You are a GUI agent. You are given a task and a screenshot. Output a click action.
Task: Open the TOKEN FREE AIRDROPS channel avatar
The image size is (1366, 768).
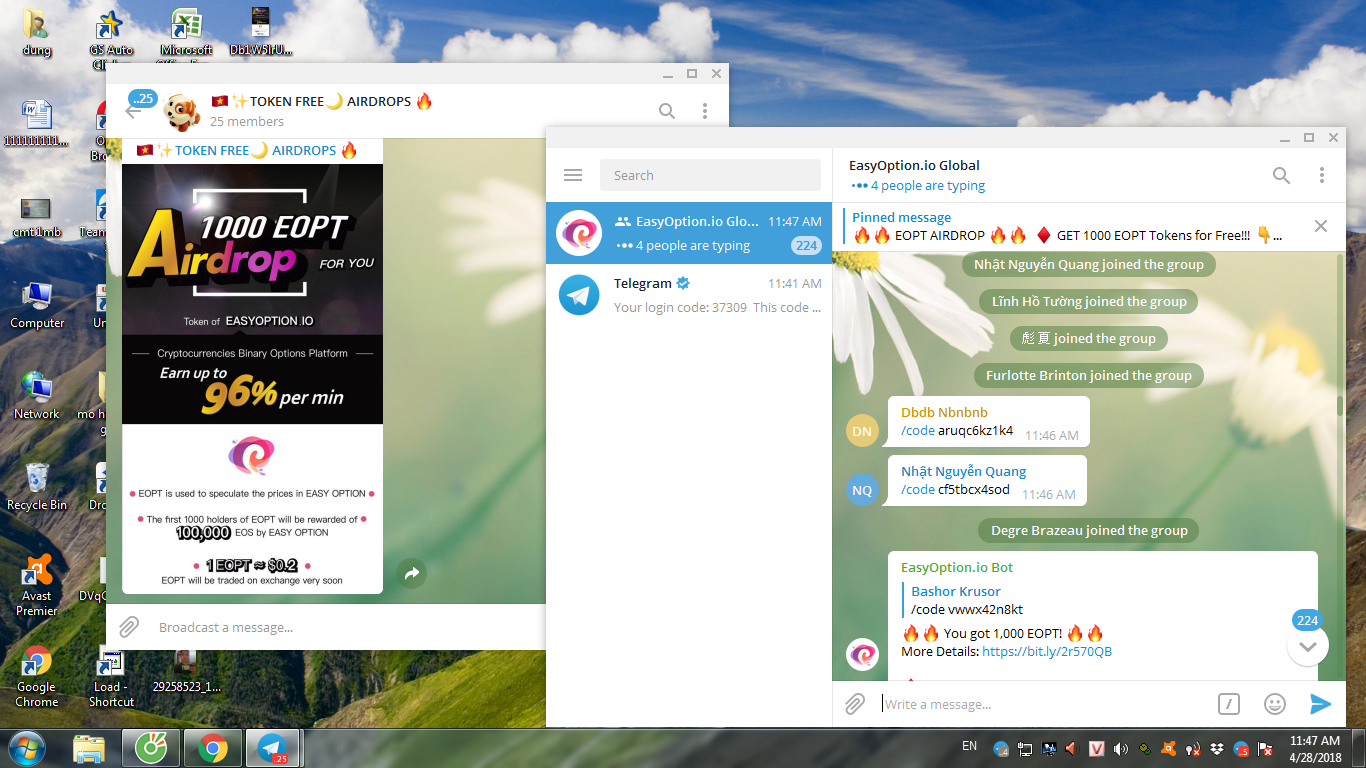click(x=181, y=111)
